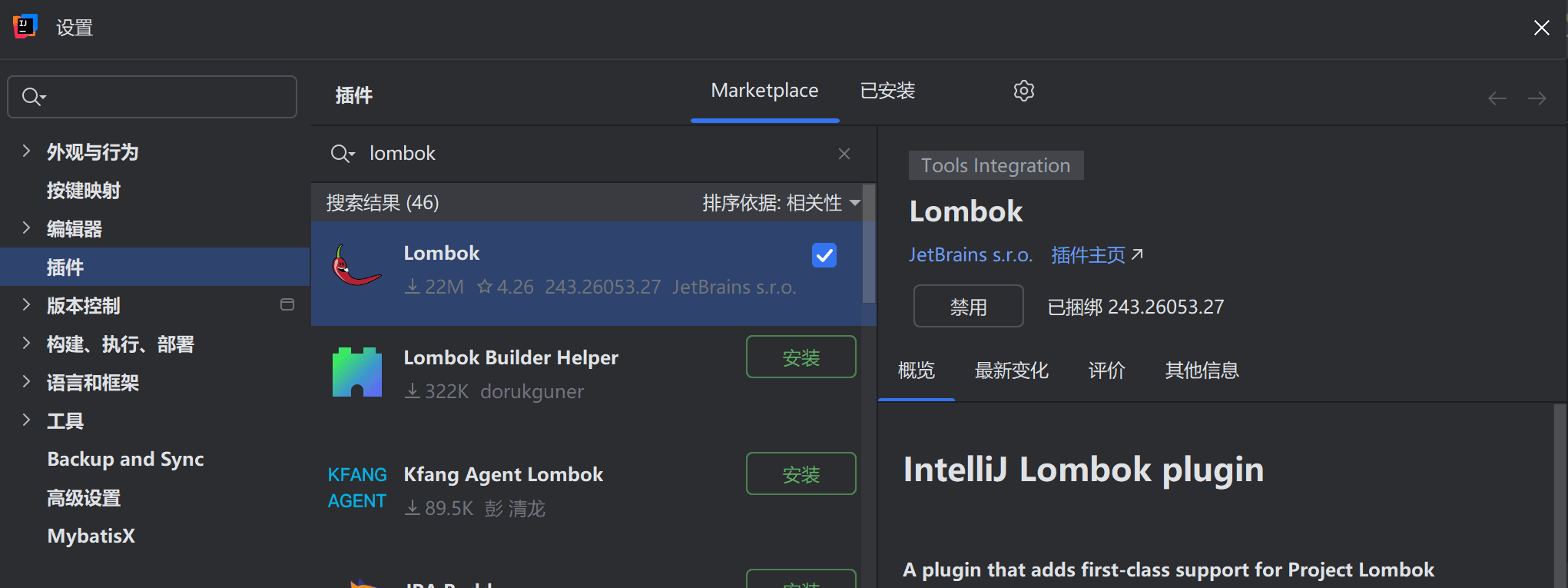Clear the lombok search text
Viewport: 1568px width, 588px height.
click(844, 154)
